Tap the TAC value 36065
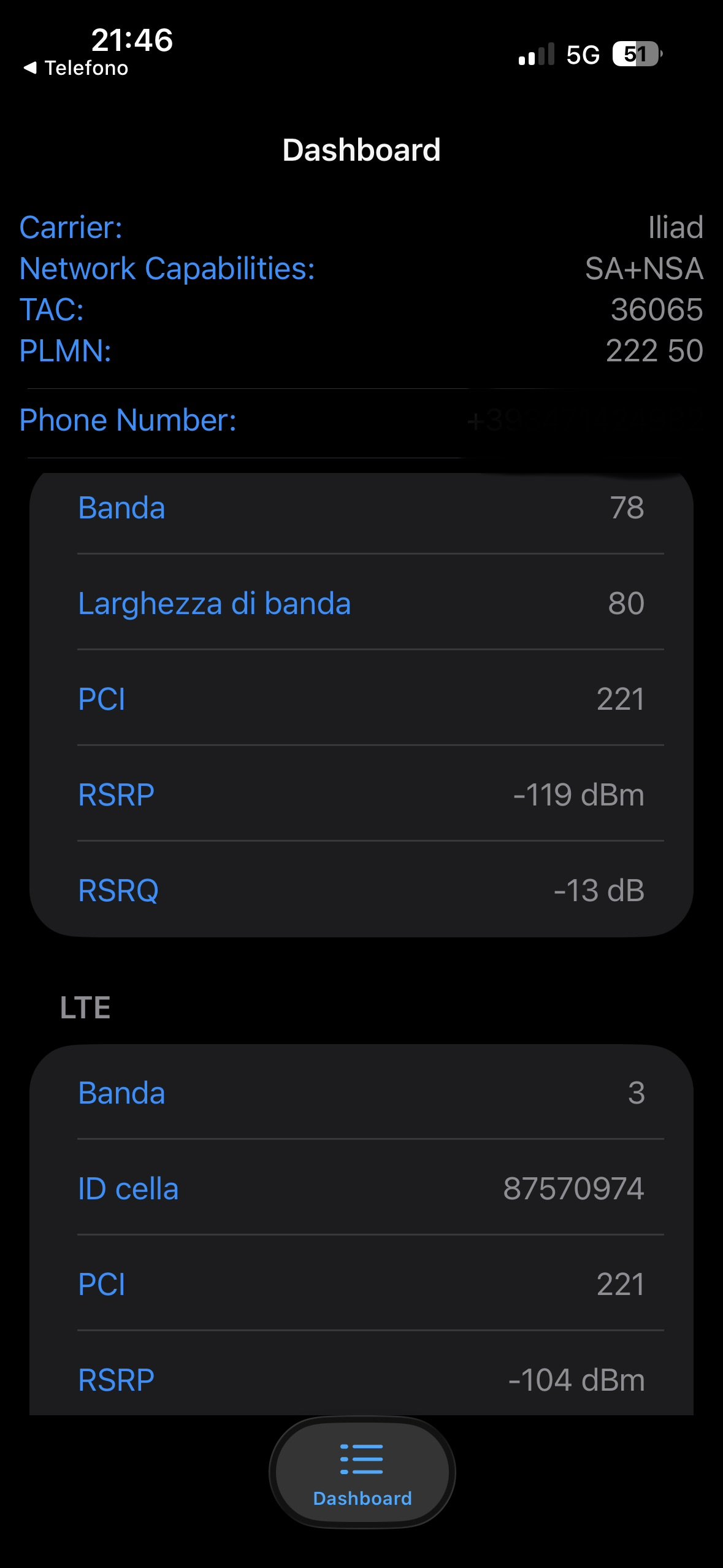Image resolution: width=723 pixels, height=1568 pixels. [656, 310]
